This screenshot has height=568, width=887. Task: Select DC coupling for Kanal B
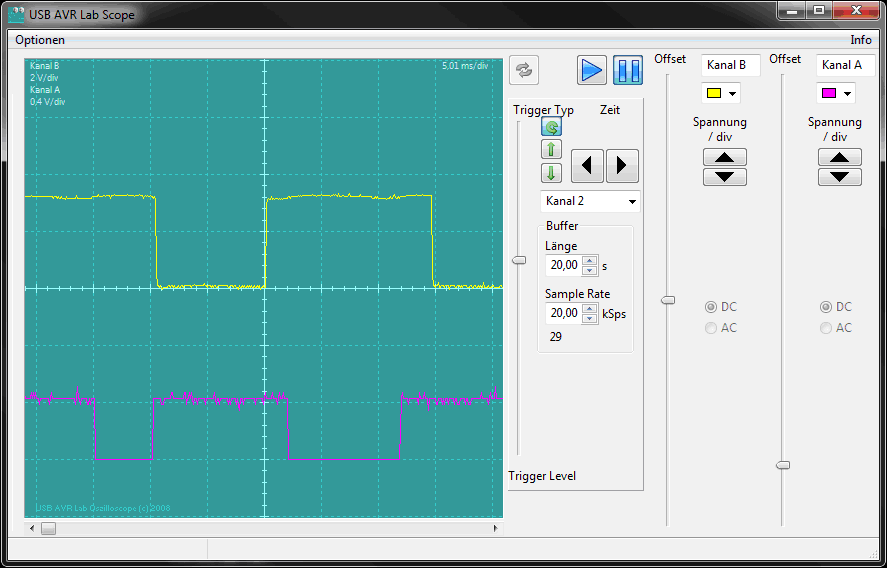pos(721,307)
